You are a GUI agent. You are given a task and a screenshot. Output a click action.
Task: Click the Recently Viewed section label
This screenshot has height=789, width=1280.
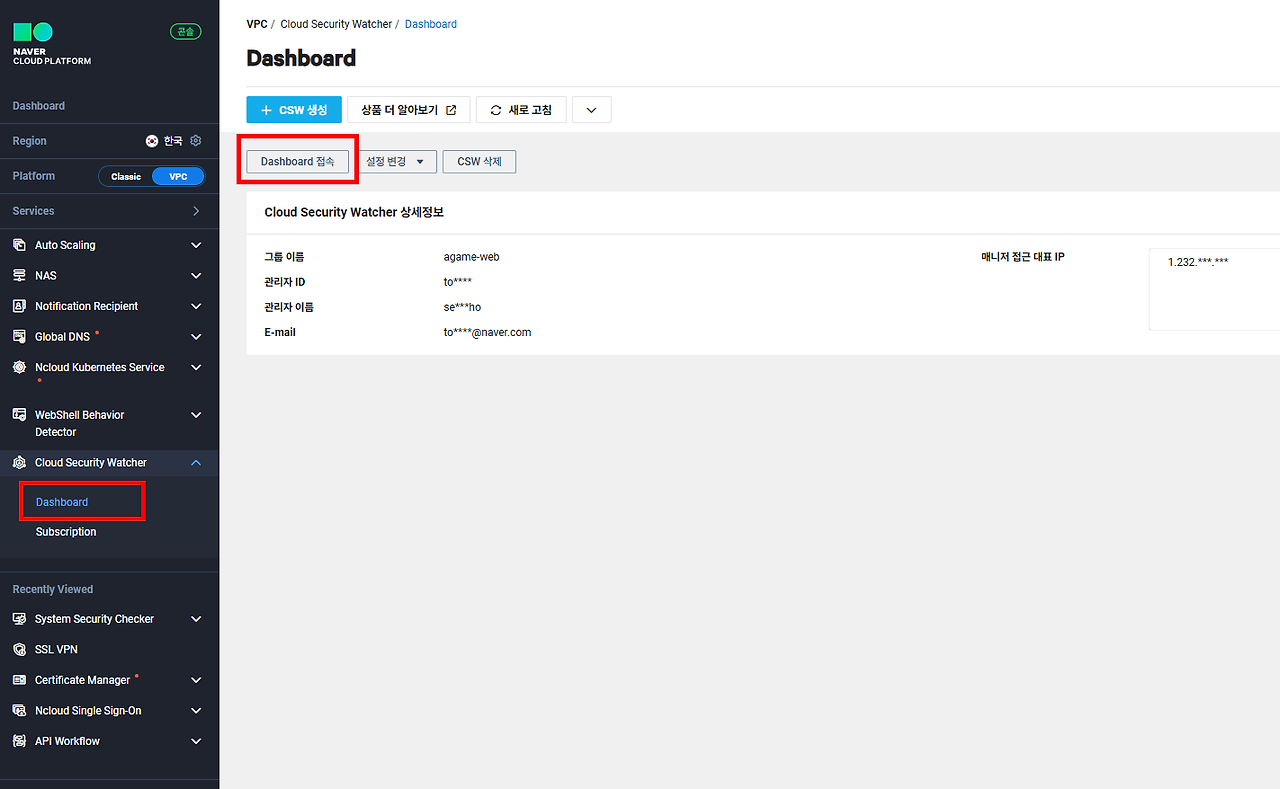tap(53, 589)
